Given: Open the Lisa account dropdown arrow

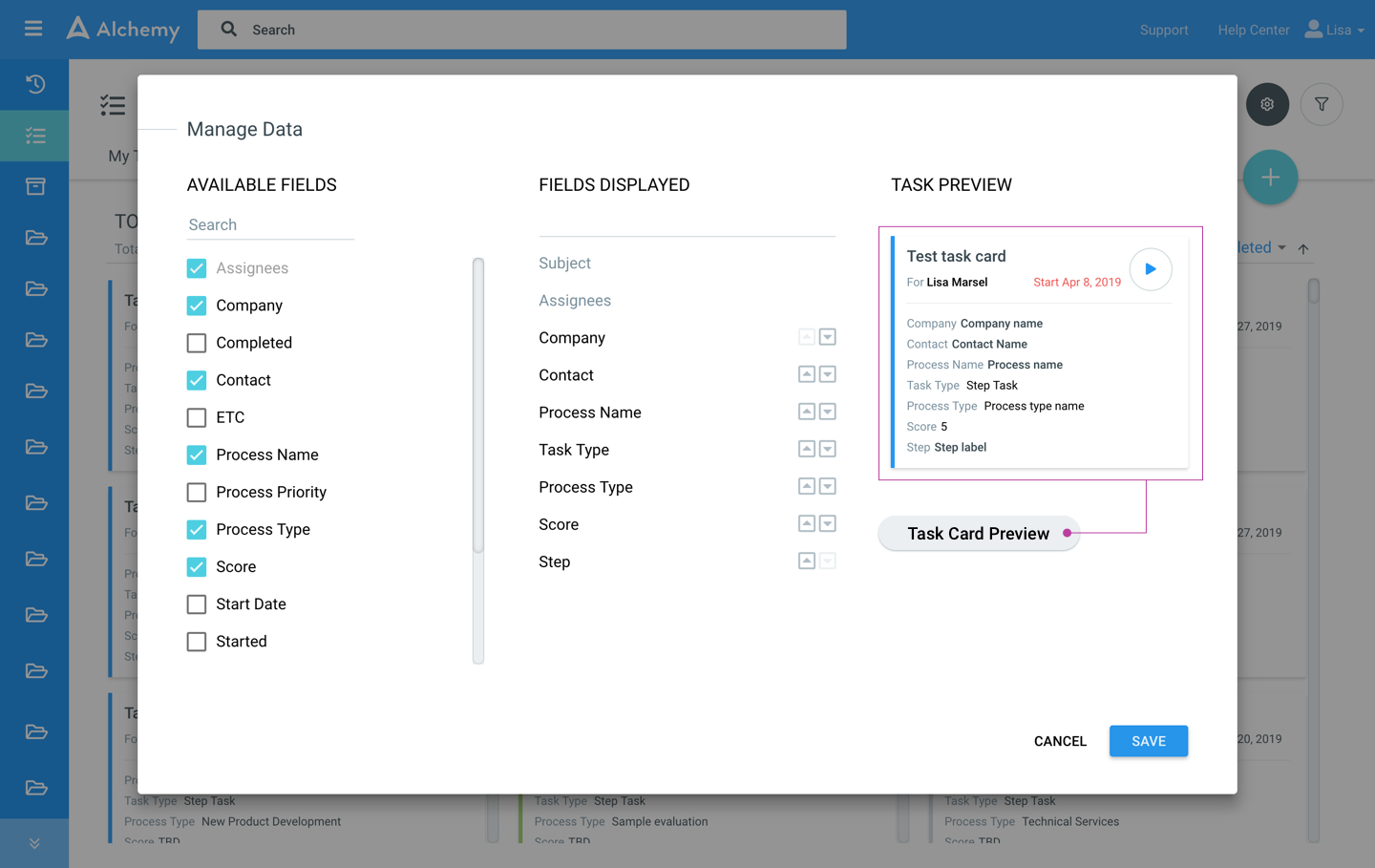Looking at the screenshot, I should (x=1361, y=31).
